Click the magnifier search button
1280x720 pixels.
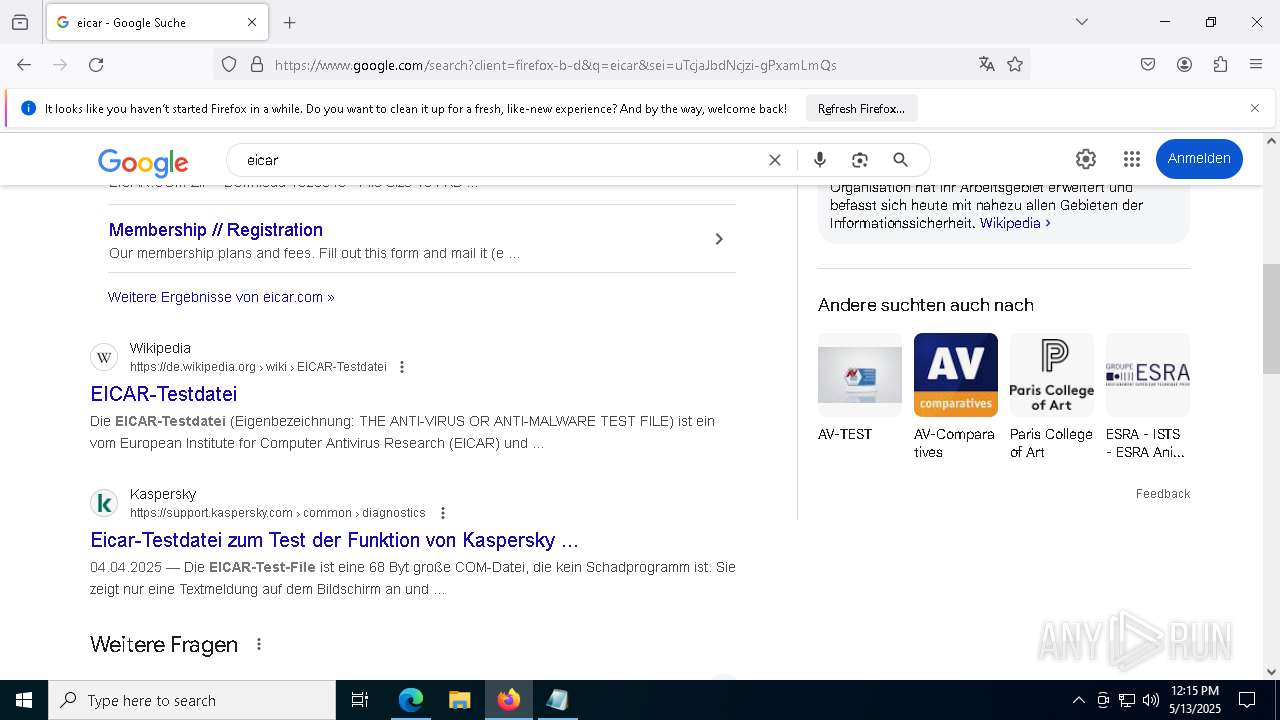900,160
